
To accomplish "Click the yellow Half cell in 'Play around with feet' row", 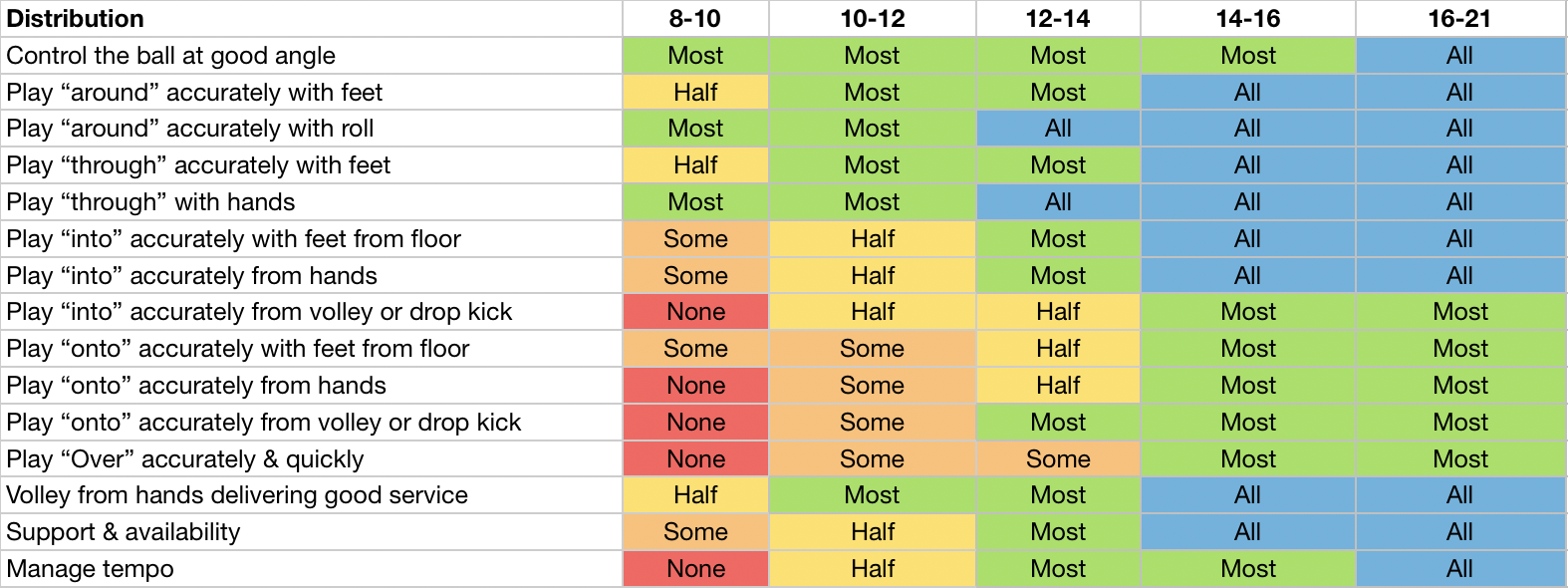I will 695,93.
